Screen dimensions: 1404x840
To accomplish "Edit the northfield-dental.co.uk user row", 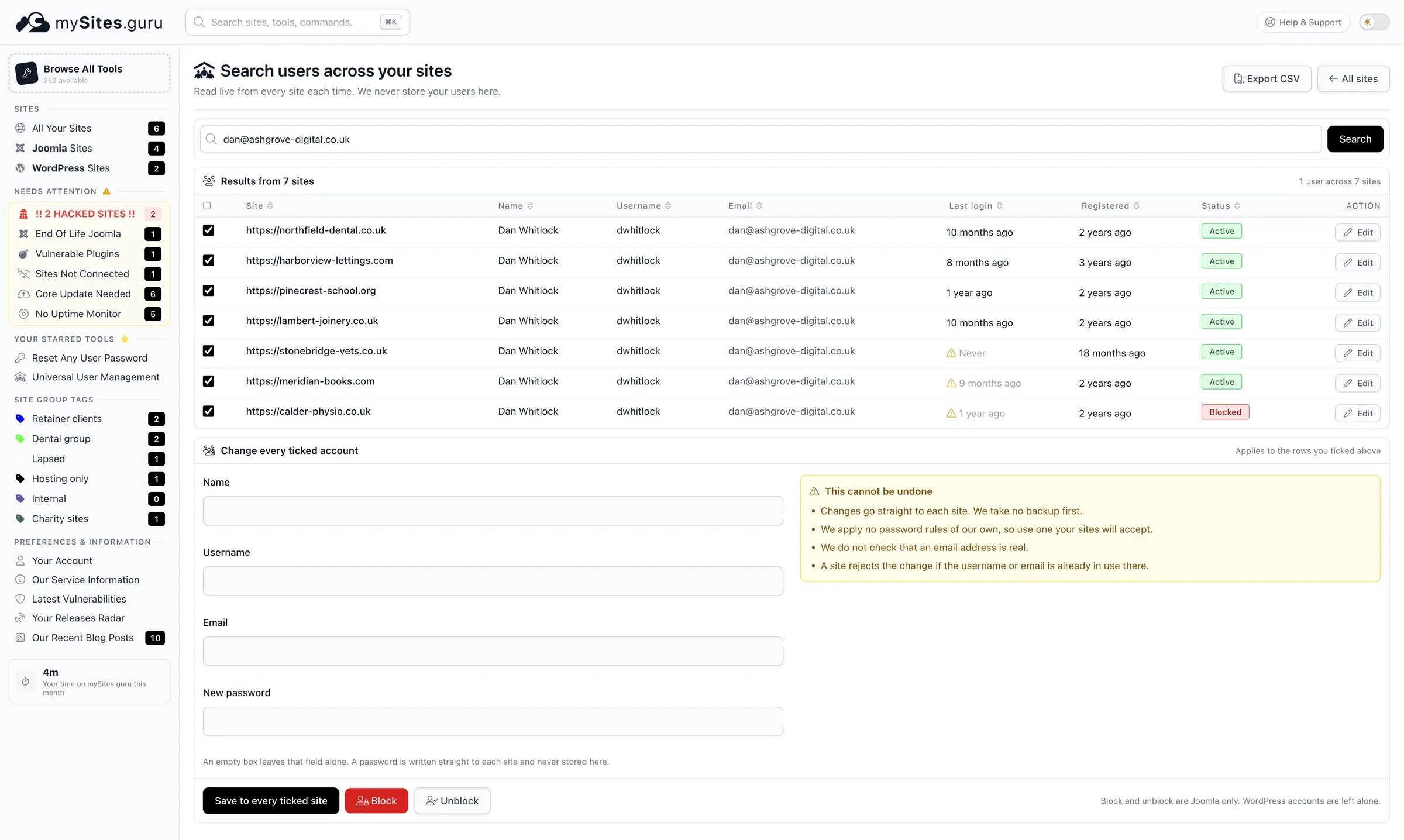I will click(1358, 232).
